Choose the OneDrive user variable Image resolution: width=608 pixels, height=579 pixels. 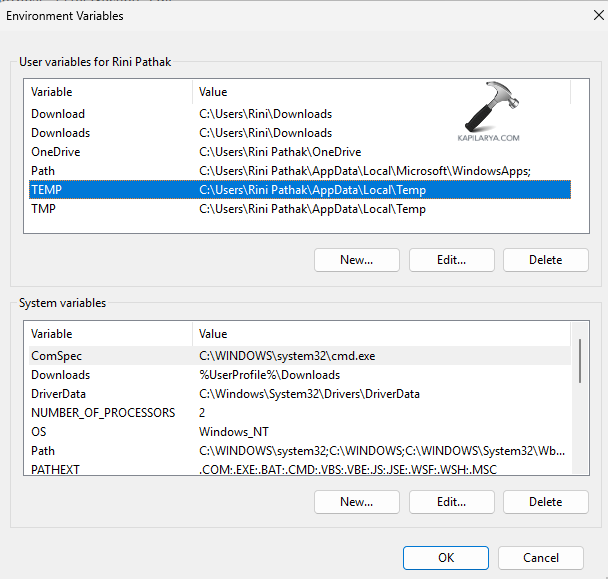tap(297, 152)
